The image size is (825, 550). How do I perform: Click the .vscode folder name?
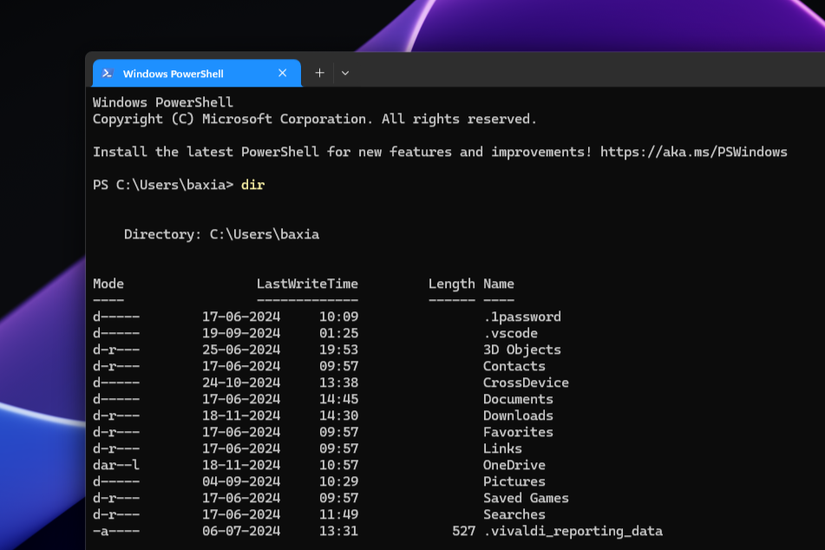click(510, 333)
